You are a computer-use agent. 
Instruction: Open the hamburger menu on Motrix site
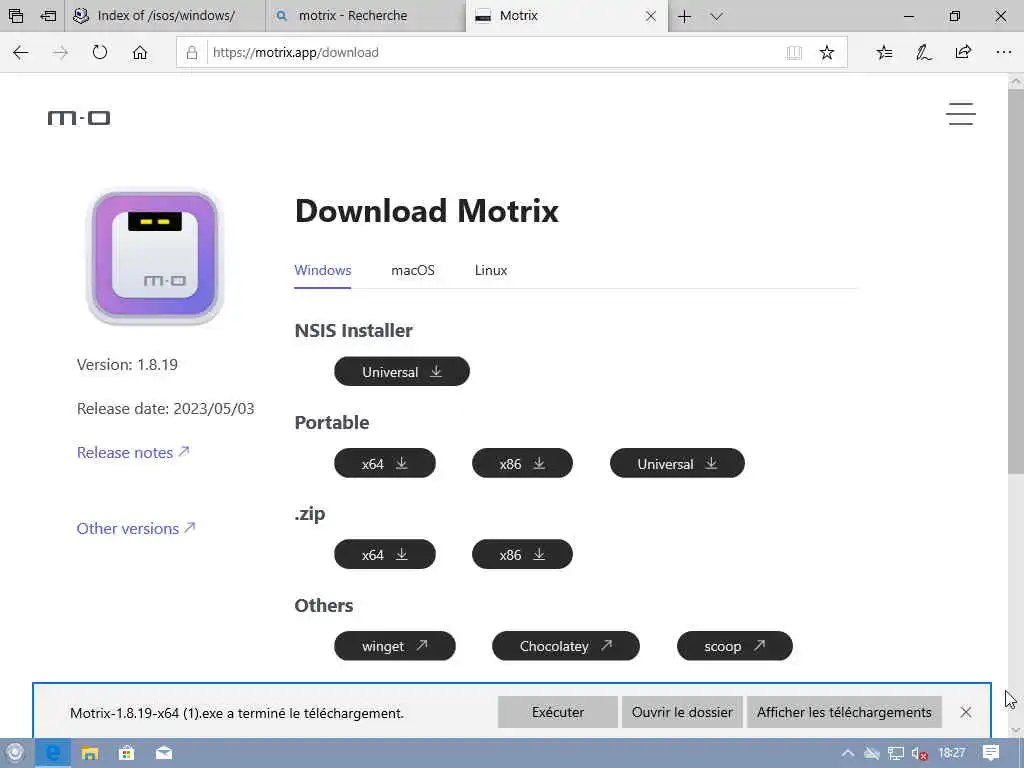pos(961,114)
